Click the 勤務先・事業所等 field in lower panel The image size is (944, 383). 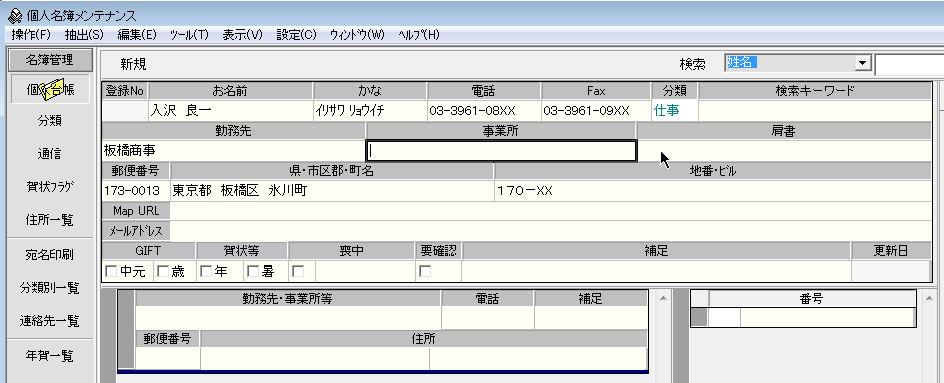pyautogui.click(x=288, y=318)
